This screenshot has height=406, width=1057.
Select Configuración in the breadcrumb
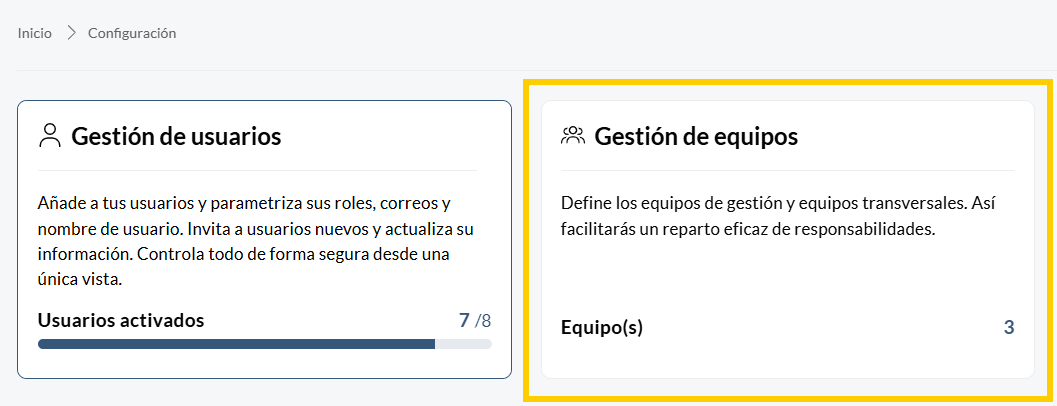pyautogui.click(x=132, y=33)
